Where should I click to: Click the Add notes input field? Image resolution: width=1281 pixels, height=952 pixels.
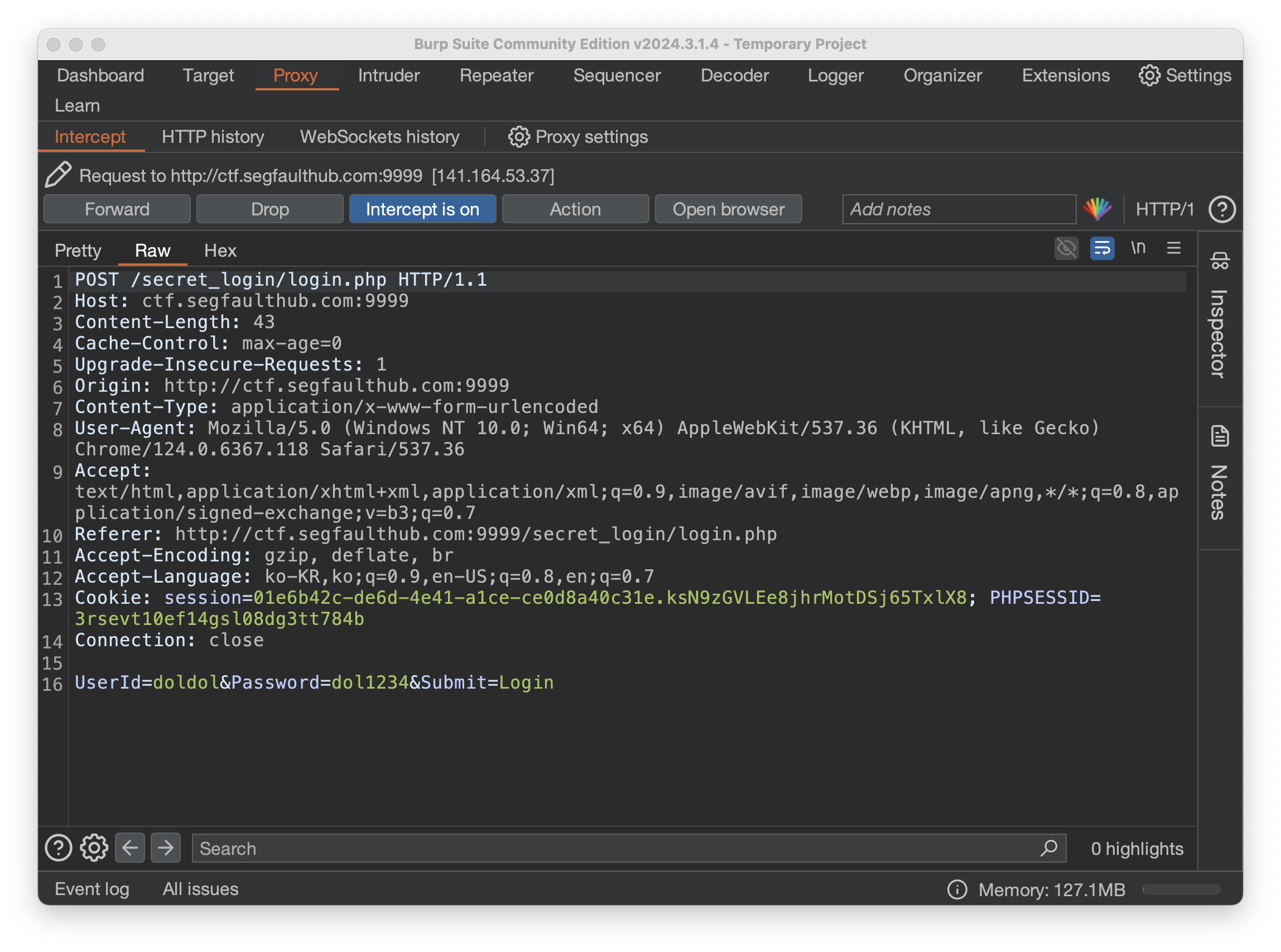[x=959, y=209]
